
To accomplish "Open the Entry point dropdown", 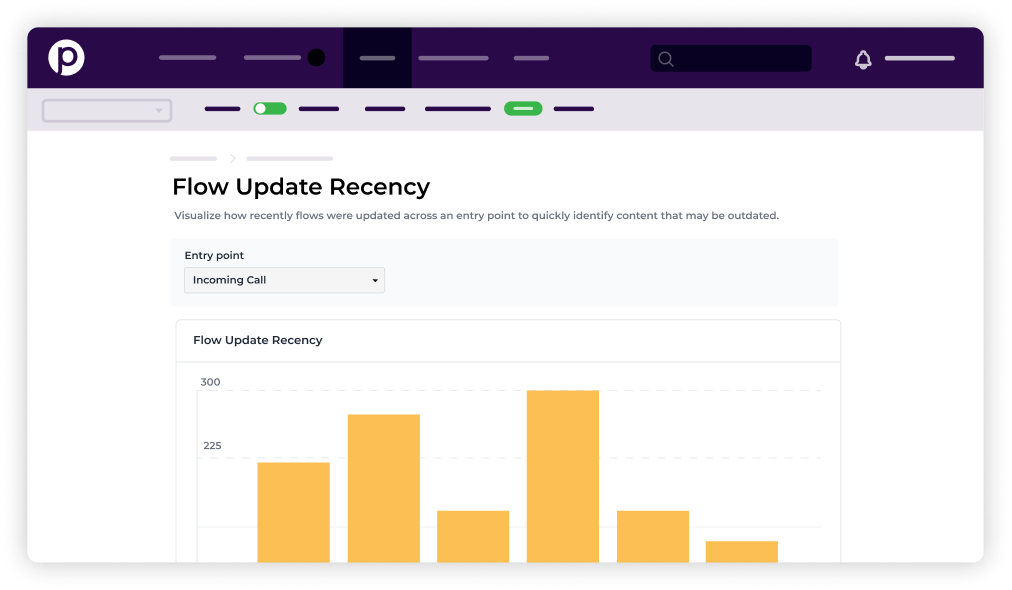I will [x=284, y=280].
